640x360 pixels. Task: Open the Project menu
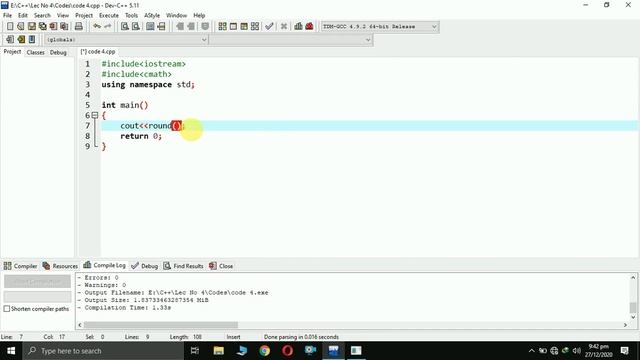[x=84, y=16]
